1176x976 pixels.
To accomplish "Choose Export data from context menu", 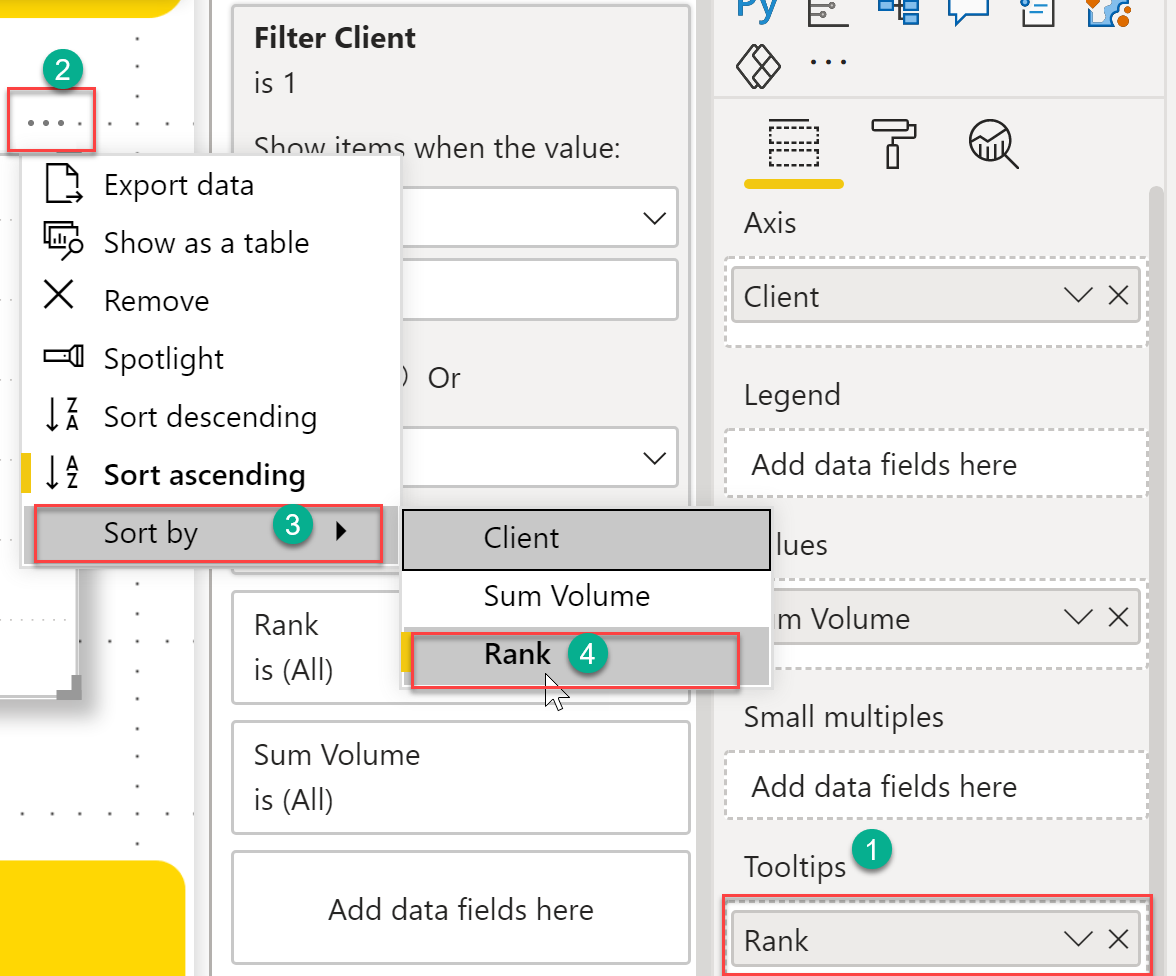I will (178, 186).
